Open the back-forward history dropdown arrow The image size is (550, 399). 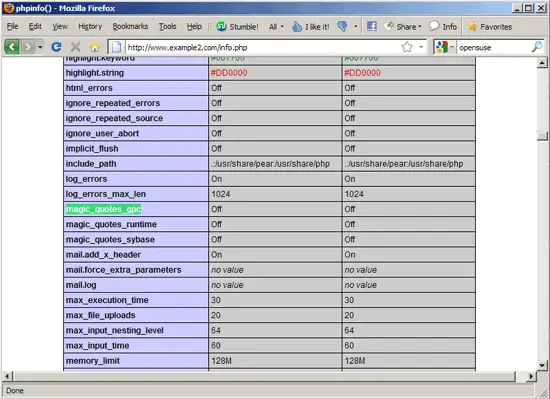(x=40, y=47)
